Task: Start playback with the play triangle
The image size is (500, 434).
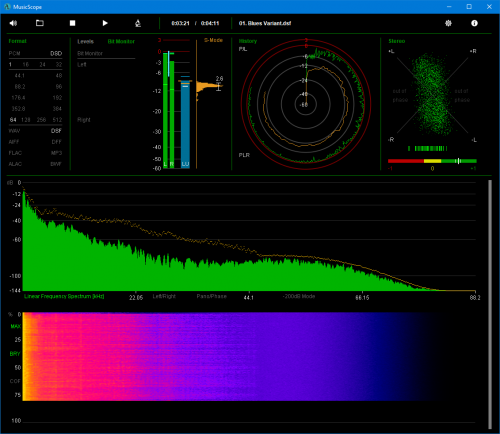Action: tap(105, 23)
